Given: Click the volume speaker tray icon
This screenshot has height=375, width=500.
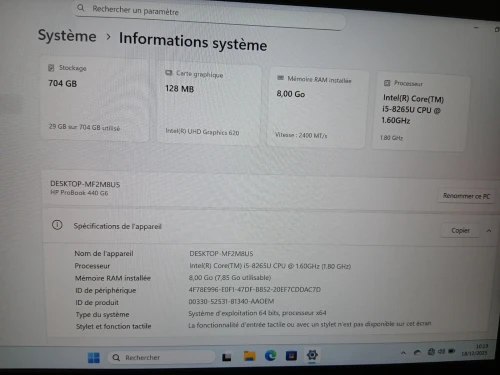Looking at the screenshot, I should 441,351.
